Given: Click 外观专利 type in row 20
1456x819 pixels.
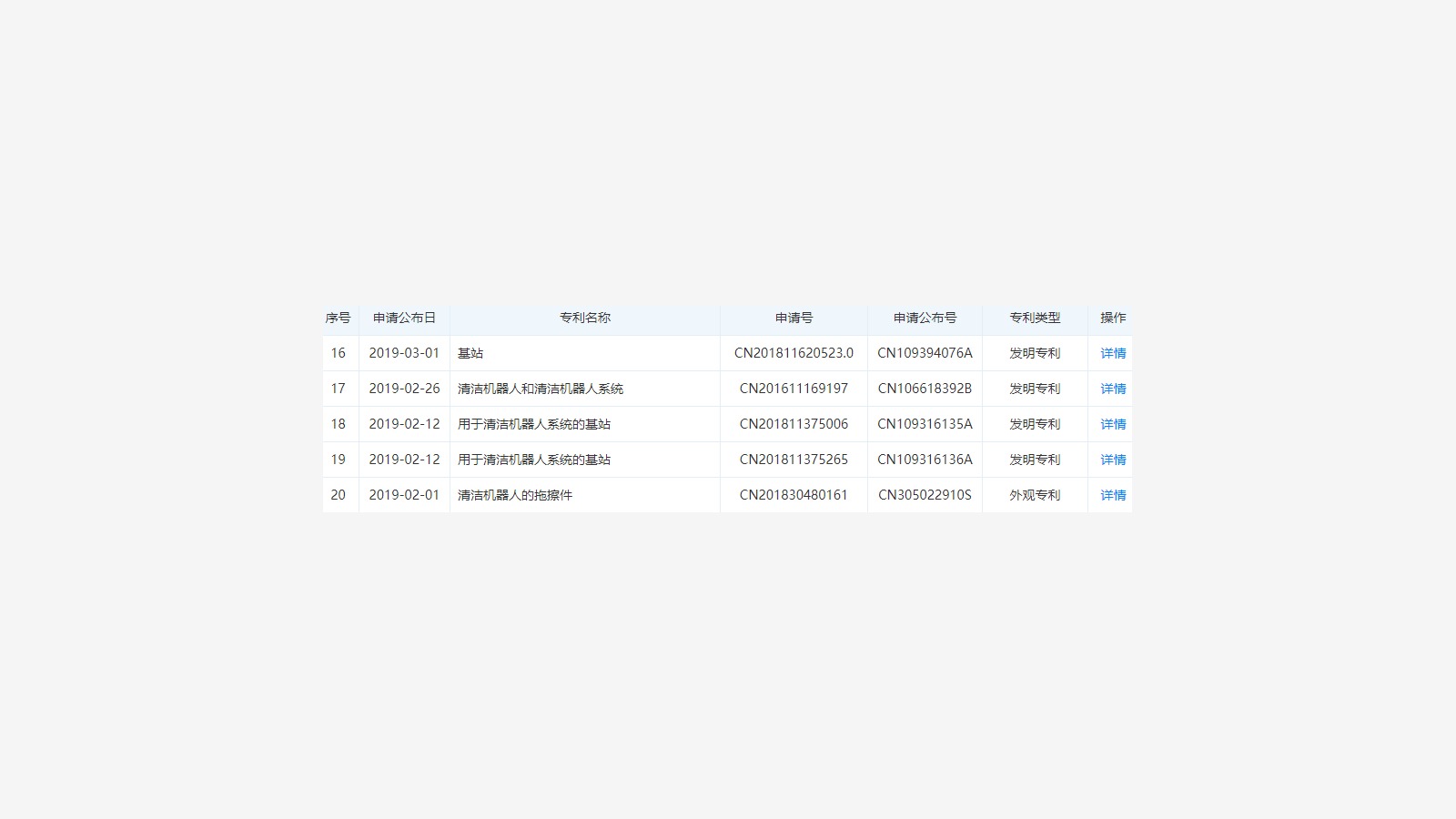Looking at the screenshot, I should (x=1035, y=495).
